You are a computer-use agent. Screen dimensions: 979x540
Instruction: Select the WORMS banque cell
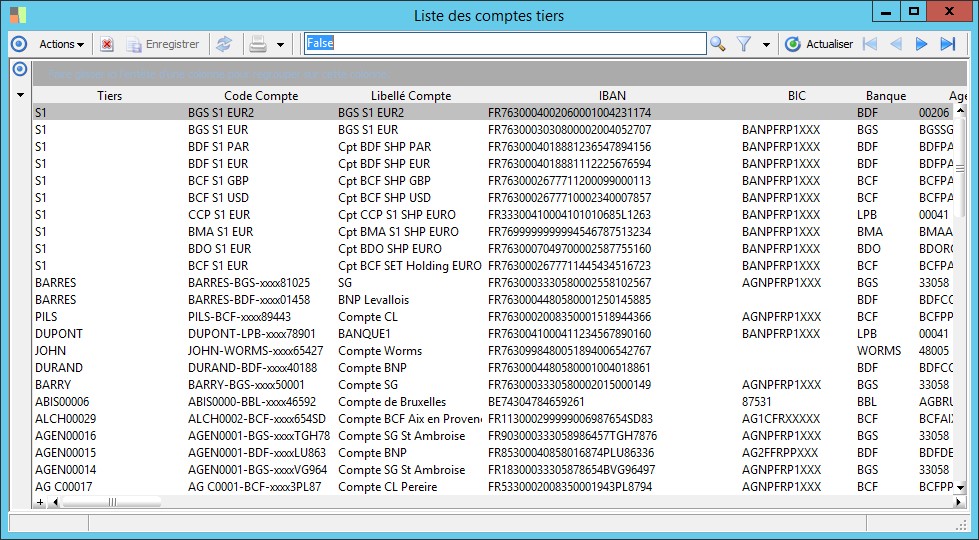[x=886, y=351]
